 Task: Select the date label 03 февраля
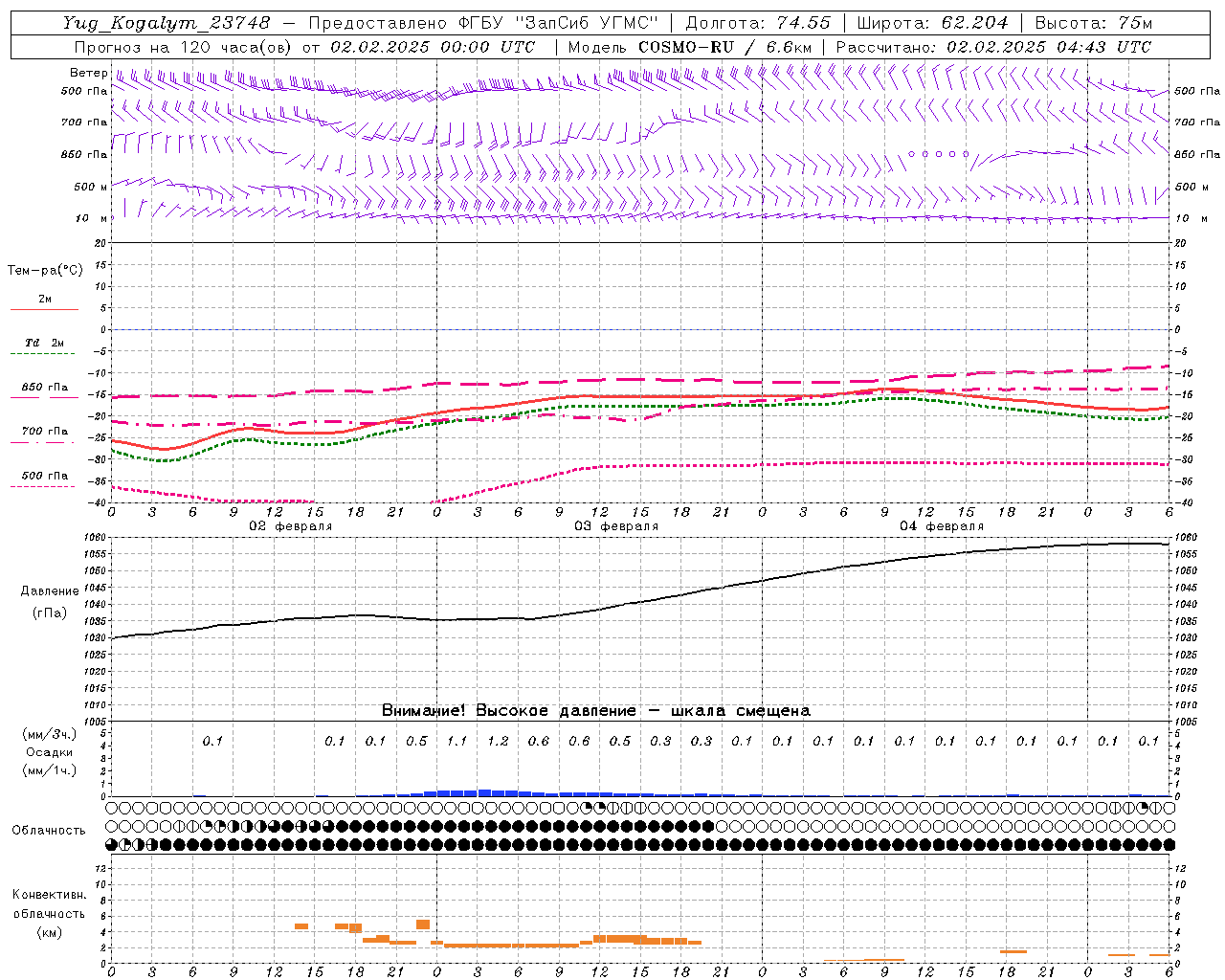[616, 526]
